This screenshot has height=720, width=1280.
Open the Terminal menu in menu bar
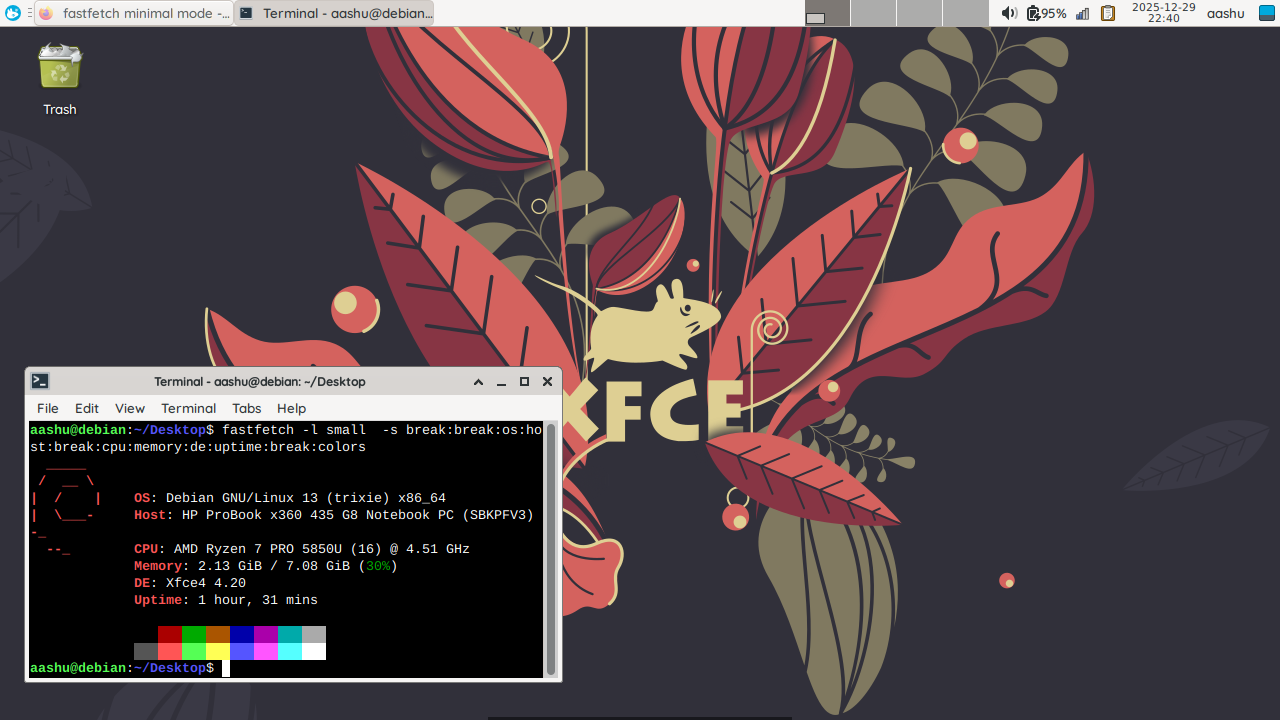(x=188, y=408)
